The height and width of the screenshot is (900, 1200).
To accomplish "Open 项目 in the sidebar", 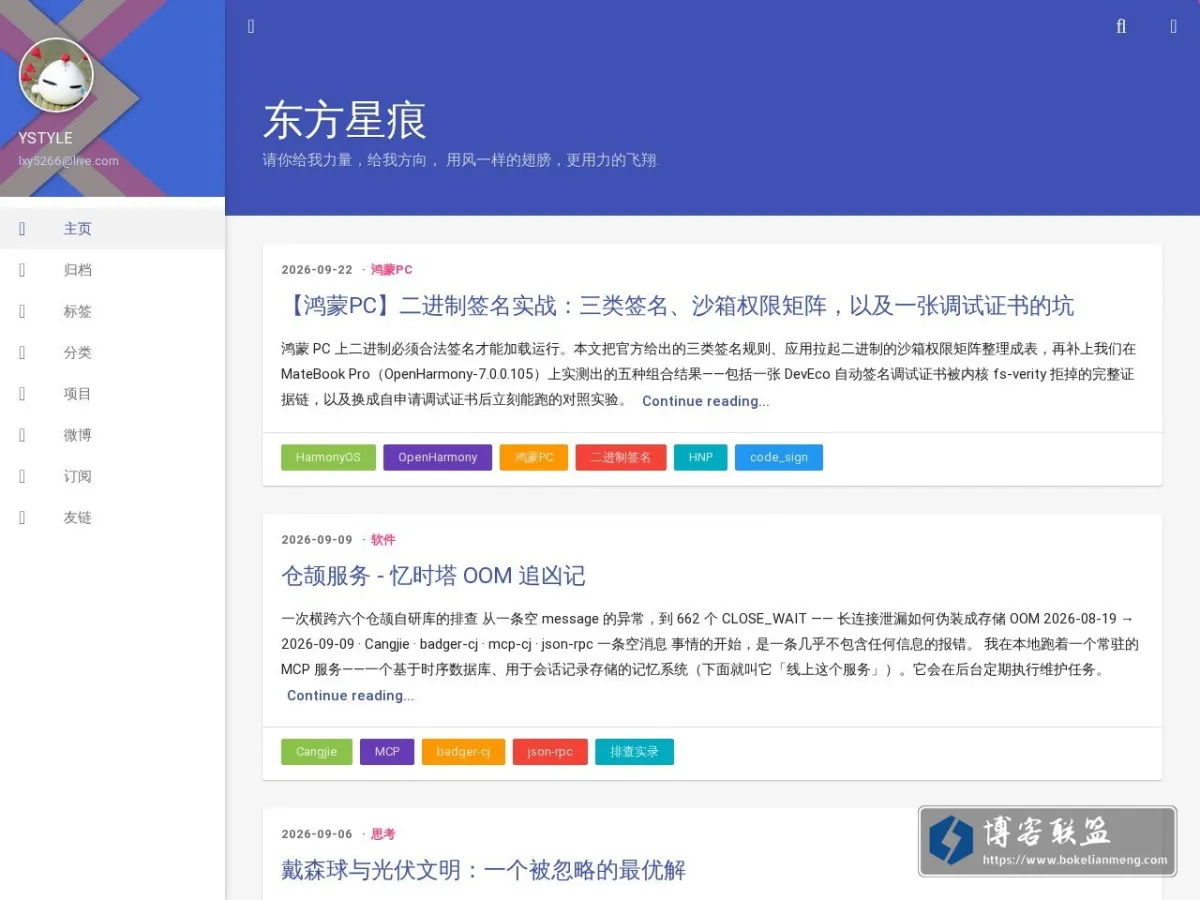I will [x=112, y=394].
